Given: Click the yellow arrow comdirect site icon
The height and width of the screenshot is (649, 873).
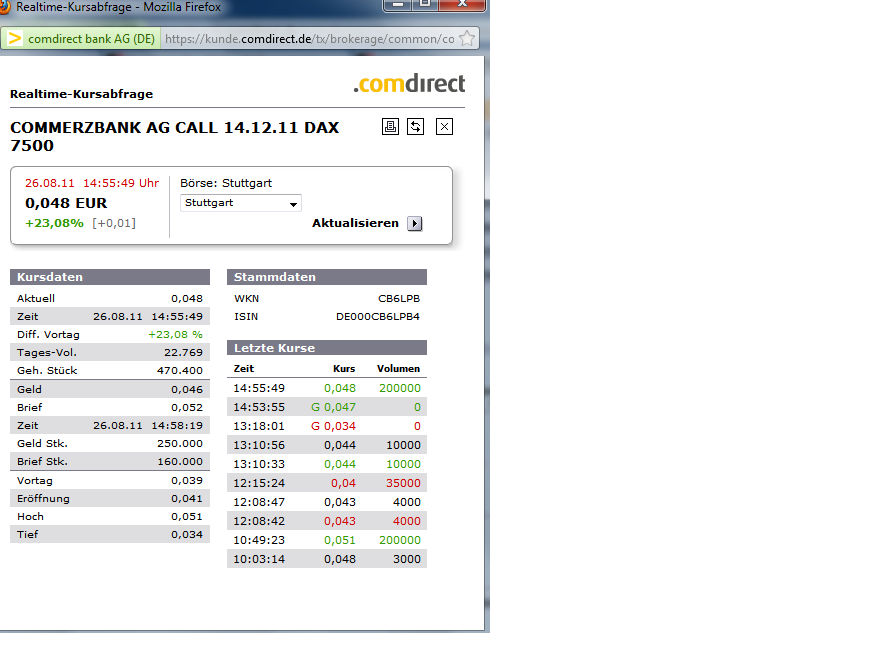Looking at the screenshot, I should (x=15, y=39).
